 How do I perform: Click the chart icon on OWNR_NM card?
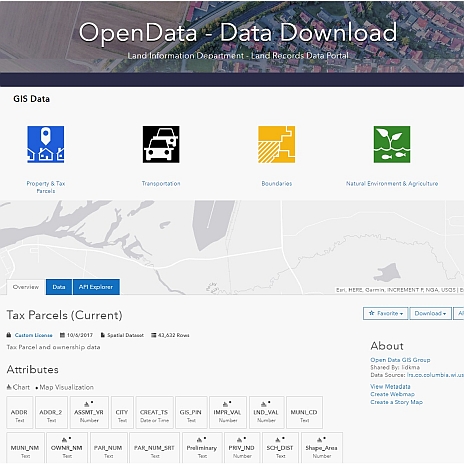tap(64, 440)
